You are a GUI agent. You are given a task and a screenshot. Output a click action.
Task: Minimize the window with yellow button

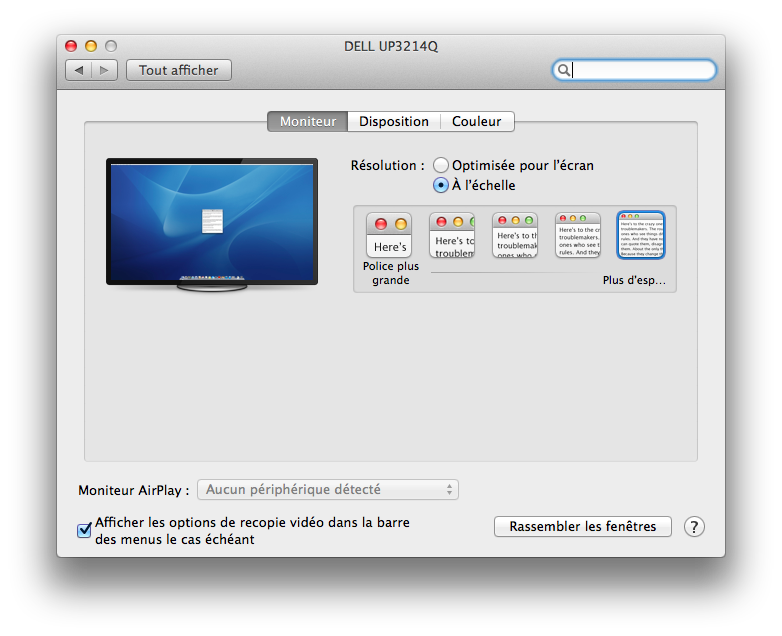tap(91, 46)
